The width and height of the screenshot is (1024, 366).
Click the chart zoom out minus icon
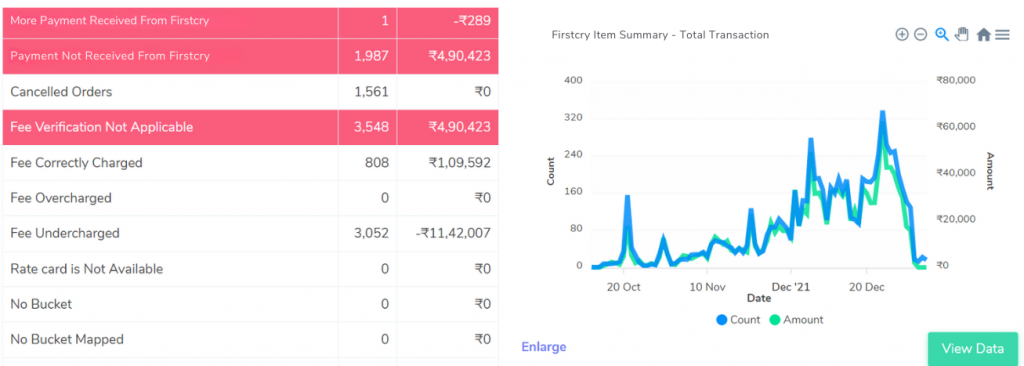920,35
